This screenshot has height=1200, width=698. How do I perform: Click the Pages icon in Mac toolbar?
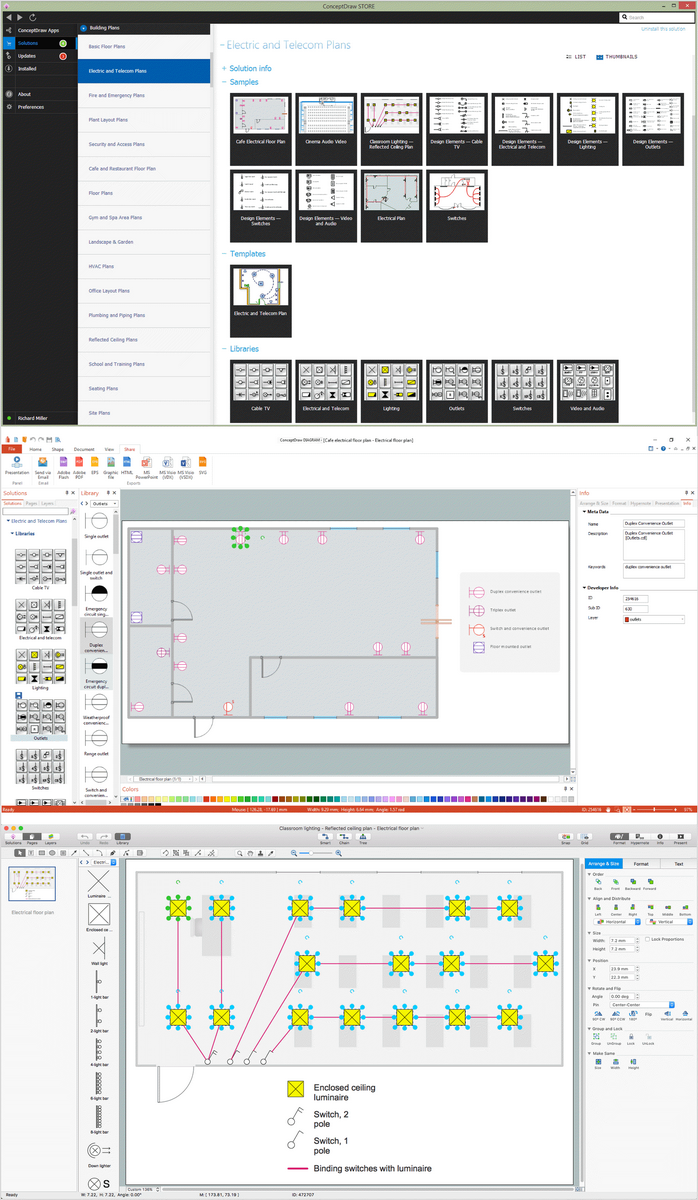(x=32, y=840)
